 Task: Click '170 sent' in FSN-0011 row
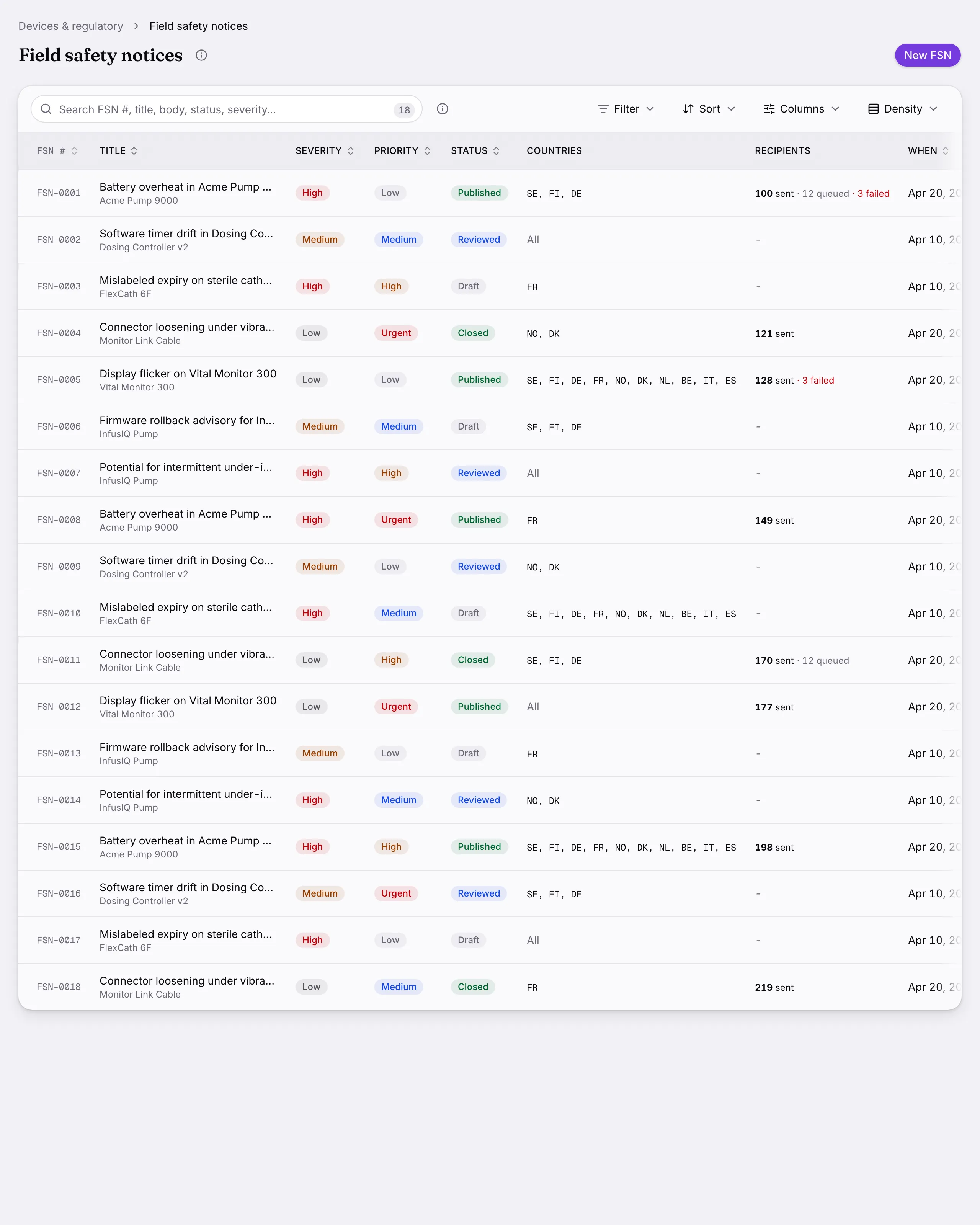click(774, 660)
